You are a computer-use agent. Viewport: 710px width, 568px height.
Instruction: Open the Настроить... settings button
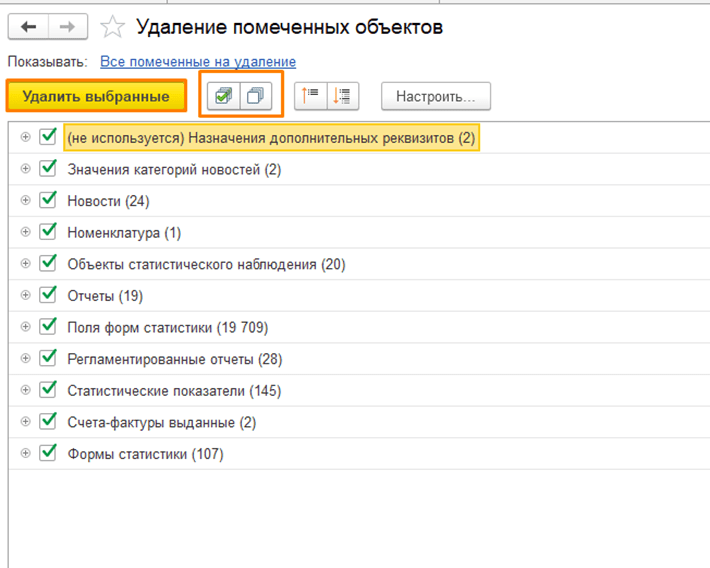(435, 97)
